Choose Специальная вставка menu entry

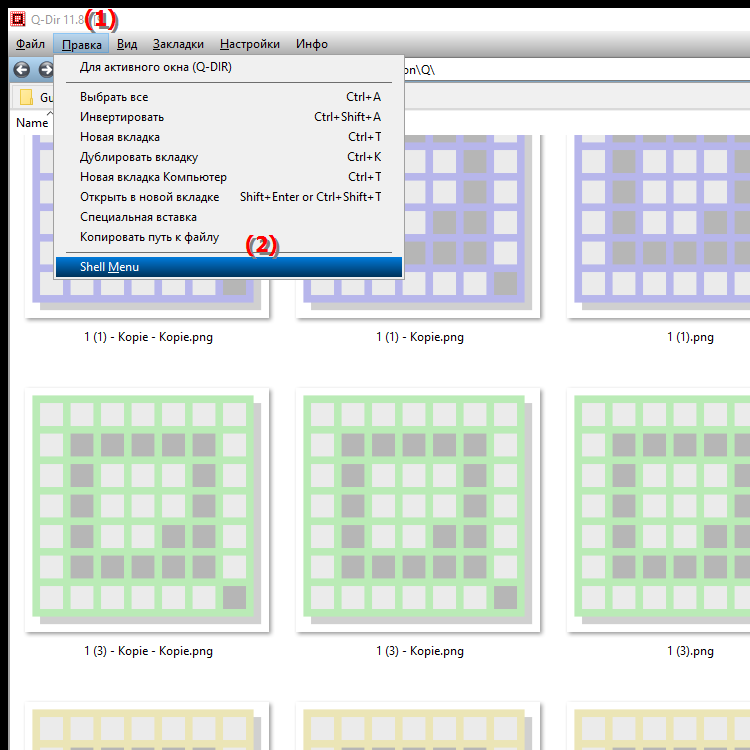pyautogui.click(x=229, y=217)
